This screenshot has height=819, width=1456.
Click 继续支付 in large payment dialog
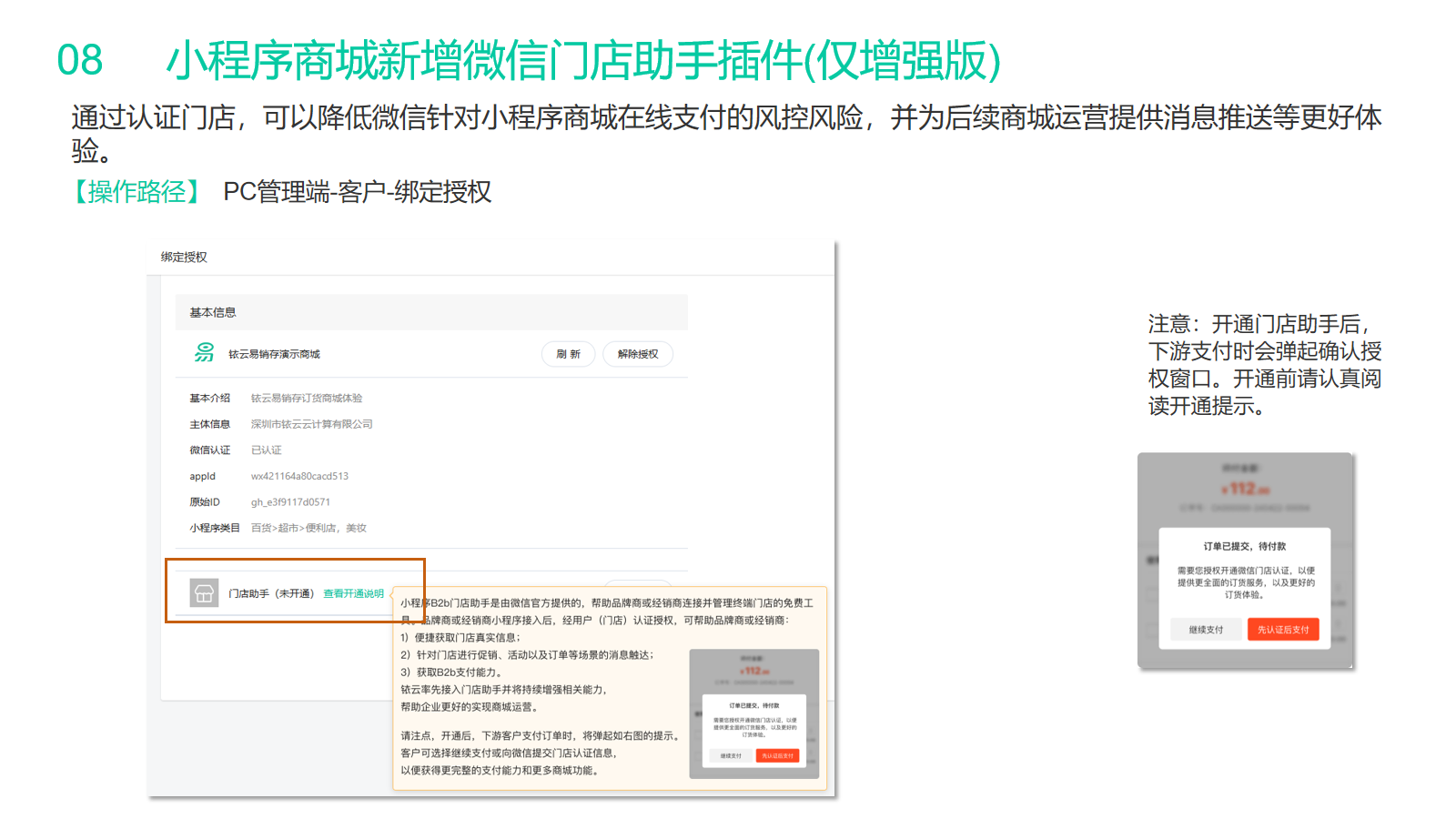tap(1206, 630)
